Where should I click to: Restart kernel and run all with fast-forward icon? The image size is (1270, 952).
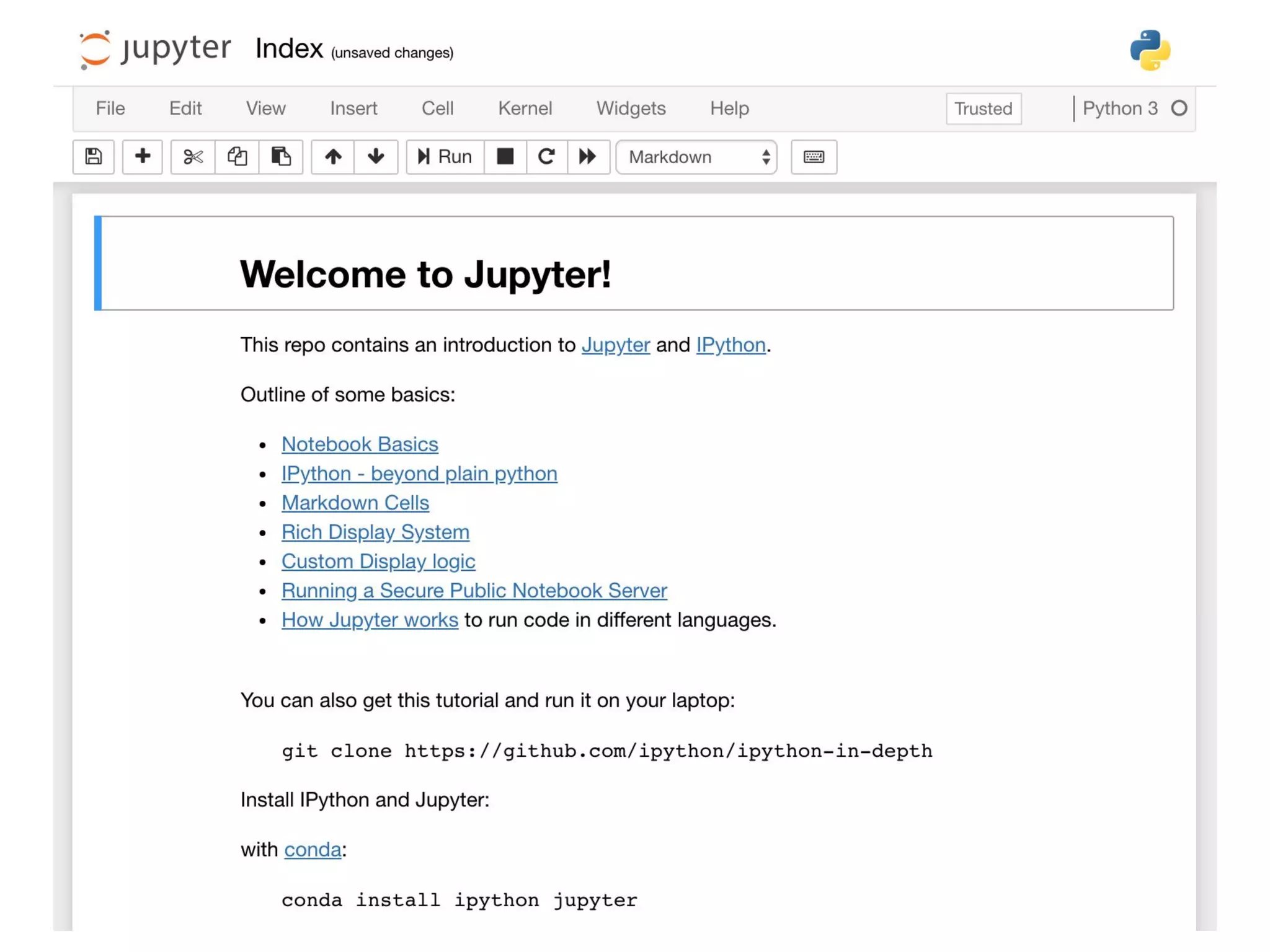[588, 157]
